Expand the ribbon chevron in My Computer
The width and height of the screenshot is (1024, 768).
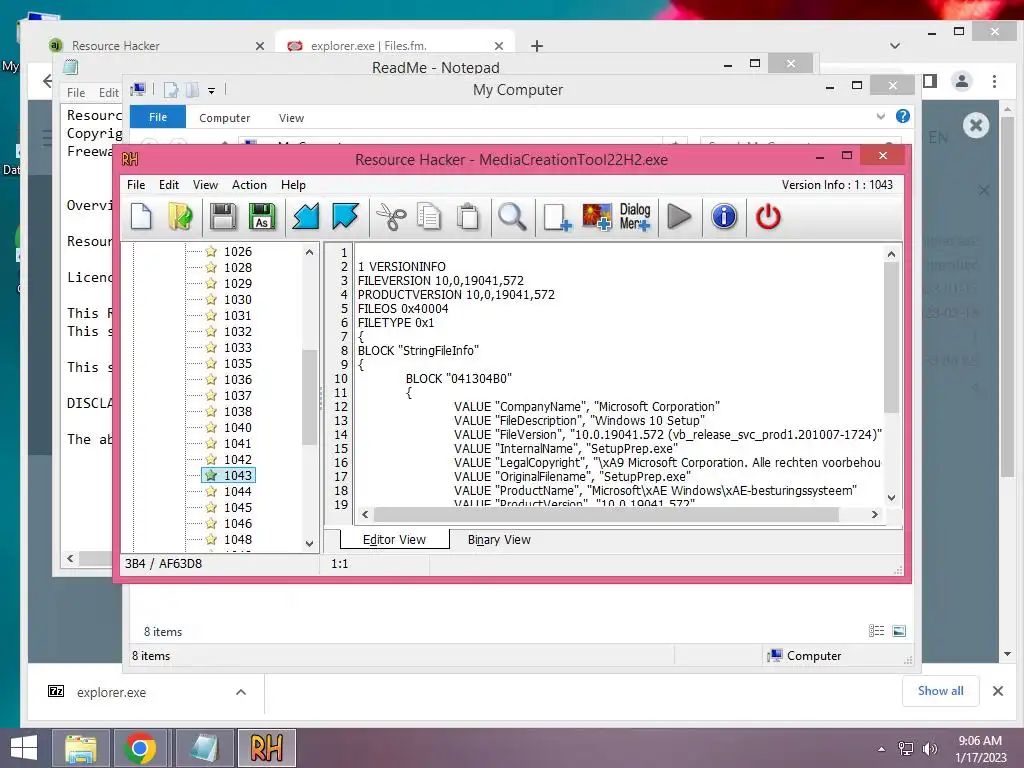(880, 116)
